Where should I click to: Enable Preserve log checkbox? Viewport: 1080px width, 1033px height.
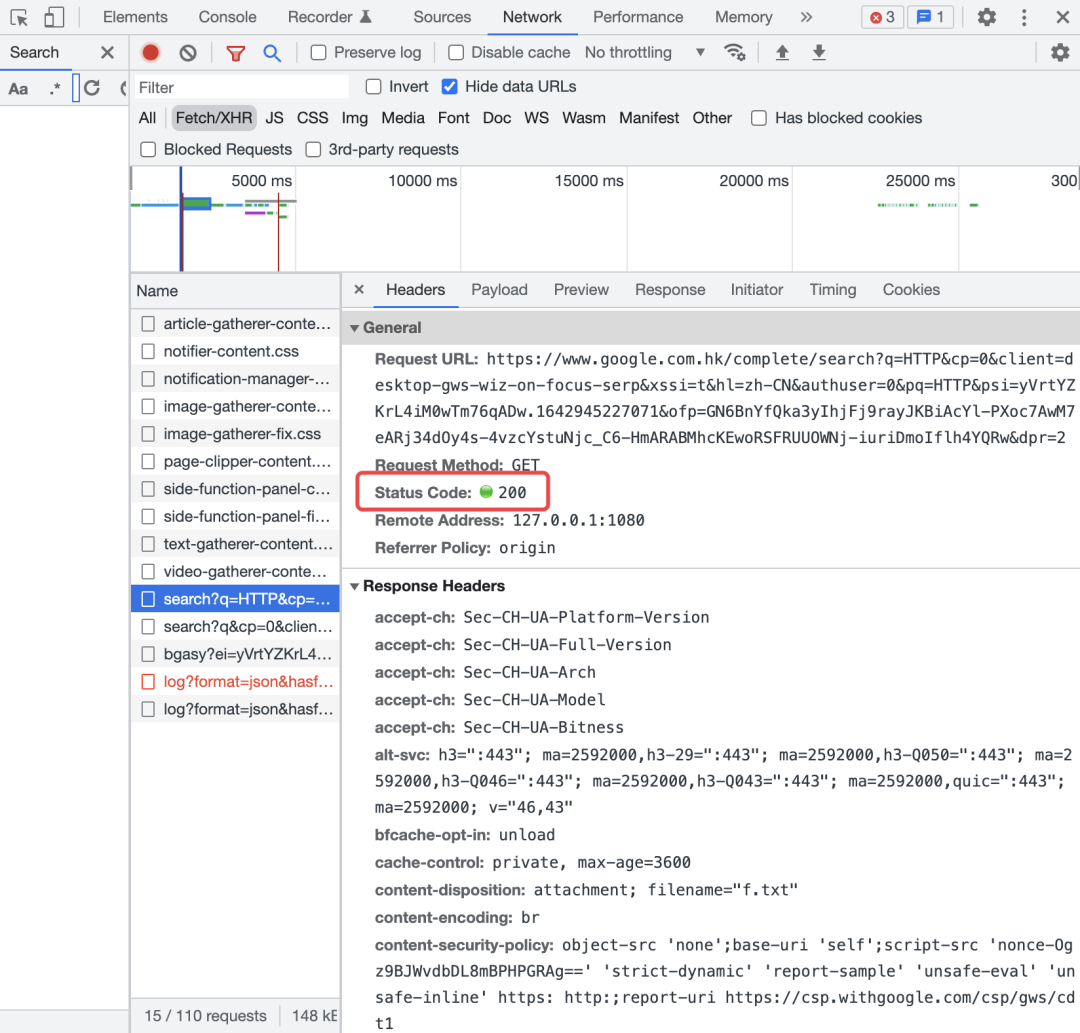(x=318, y=52)
